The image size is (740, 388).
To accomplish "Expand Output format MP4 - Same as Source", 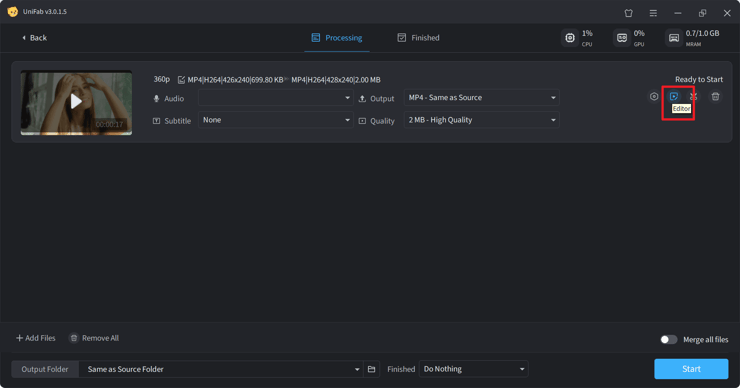I will [481, 98].
